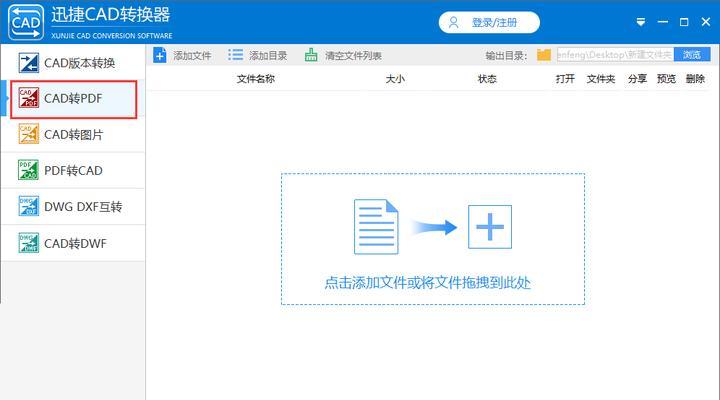This screenshot has height=400, width=720.
Task: Click the 文件名称 column header
Action: pos(256,79)
